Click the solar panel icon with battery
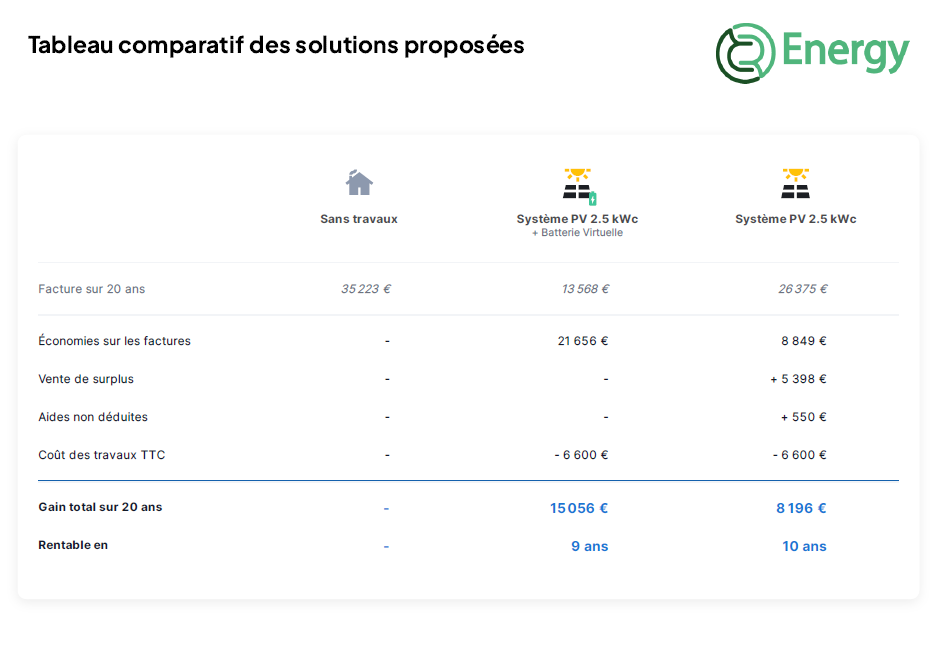The image size is (940, 659). tap(579, 186)
